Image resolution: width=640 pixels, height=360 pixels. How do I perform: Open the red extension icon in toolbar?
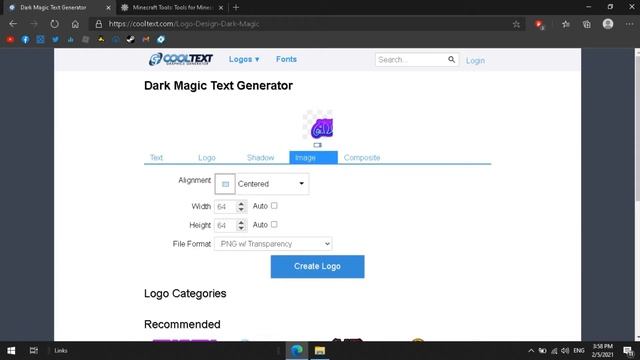click(539, 24)
